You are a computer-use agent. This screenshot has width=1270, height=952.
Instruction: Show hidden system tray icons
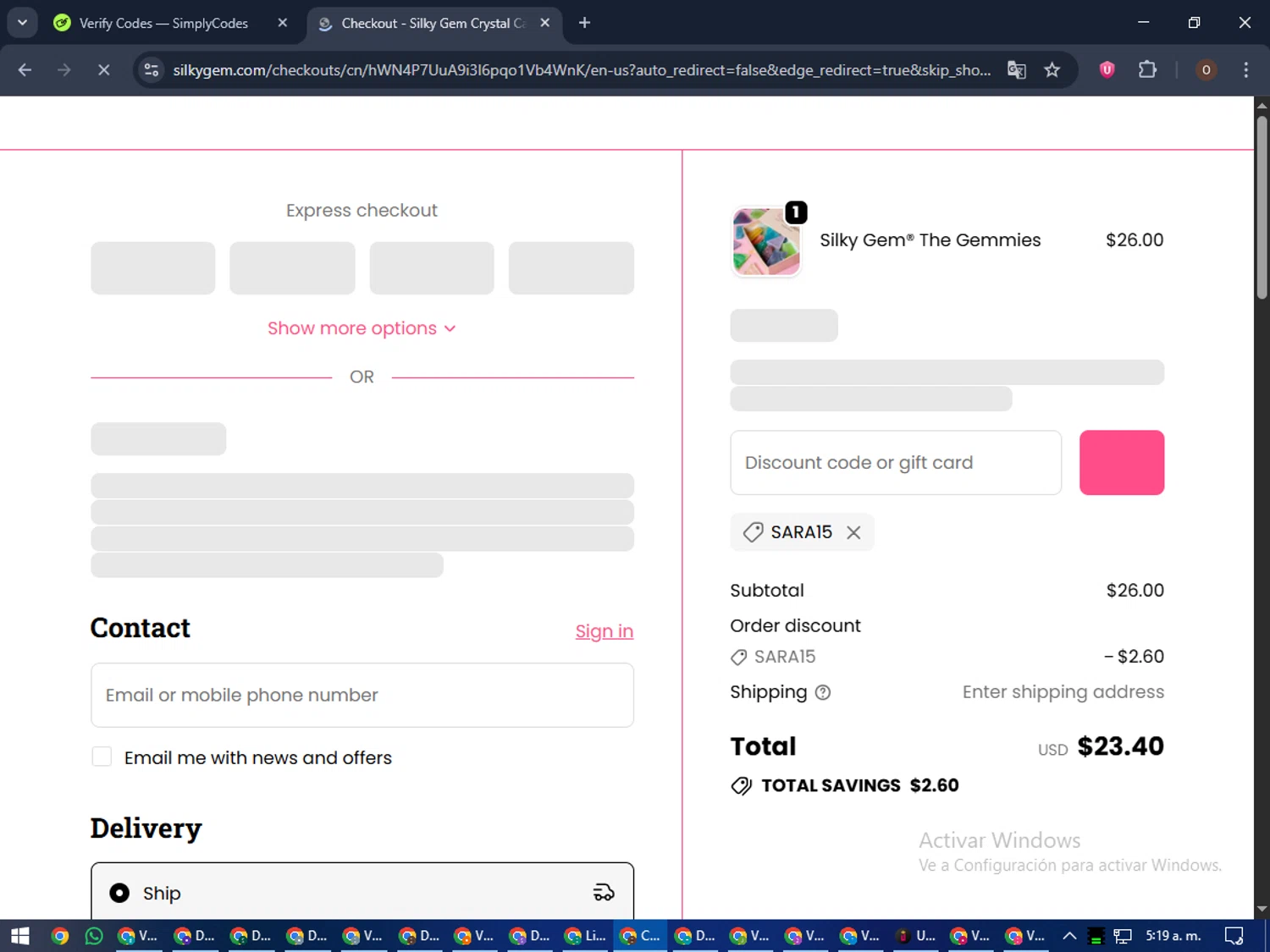tap(1069, 936)
